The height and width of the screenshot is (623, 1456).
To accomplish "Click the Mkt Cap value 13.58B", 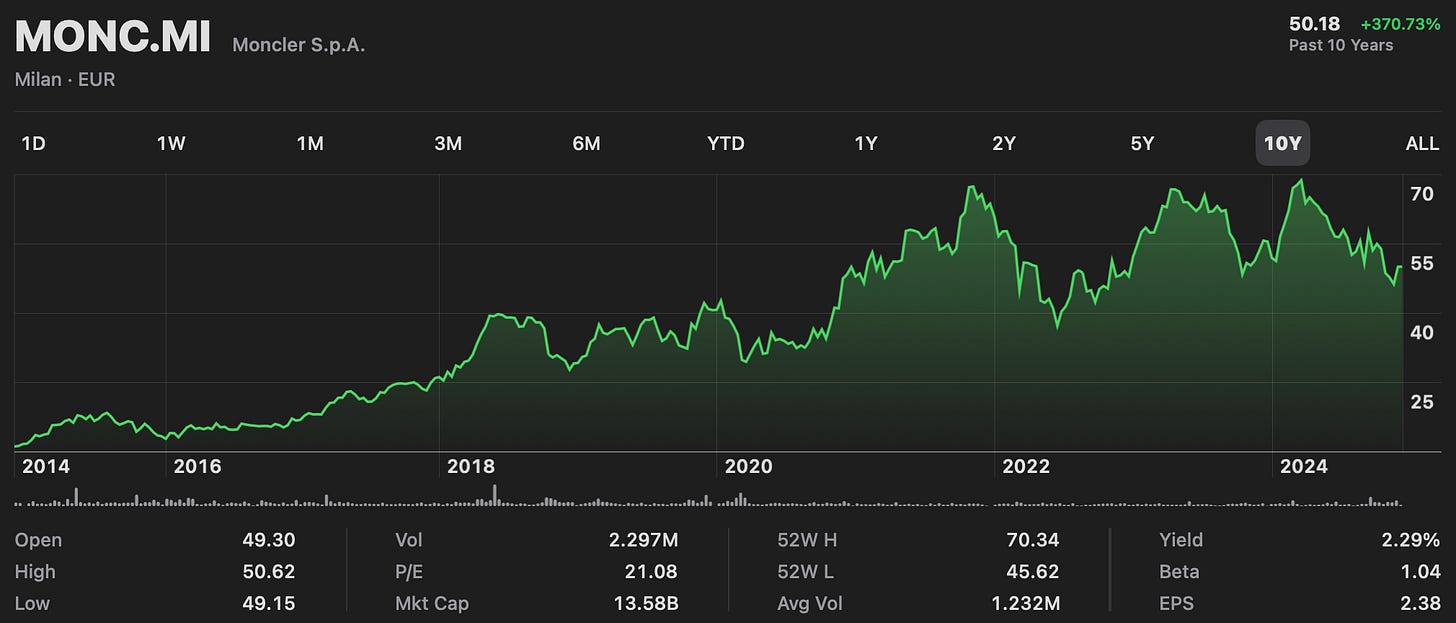I will tap(644, 604).
